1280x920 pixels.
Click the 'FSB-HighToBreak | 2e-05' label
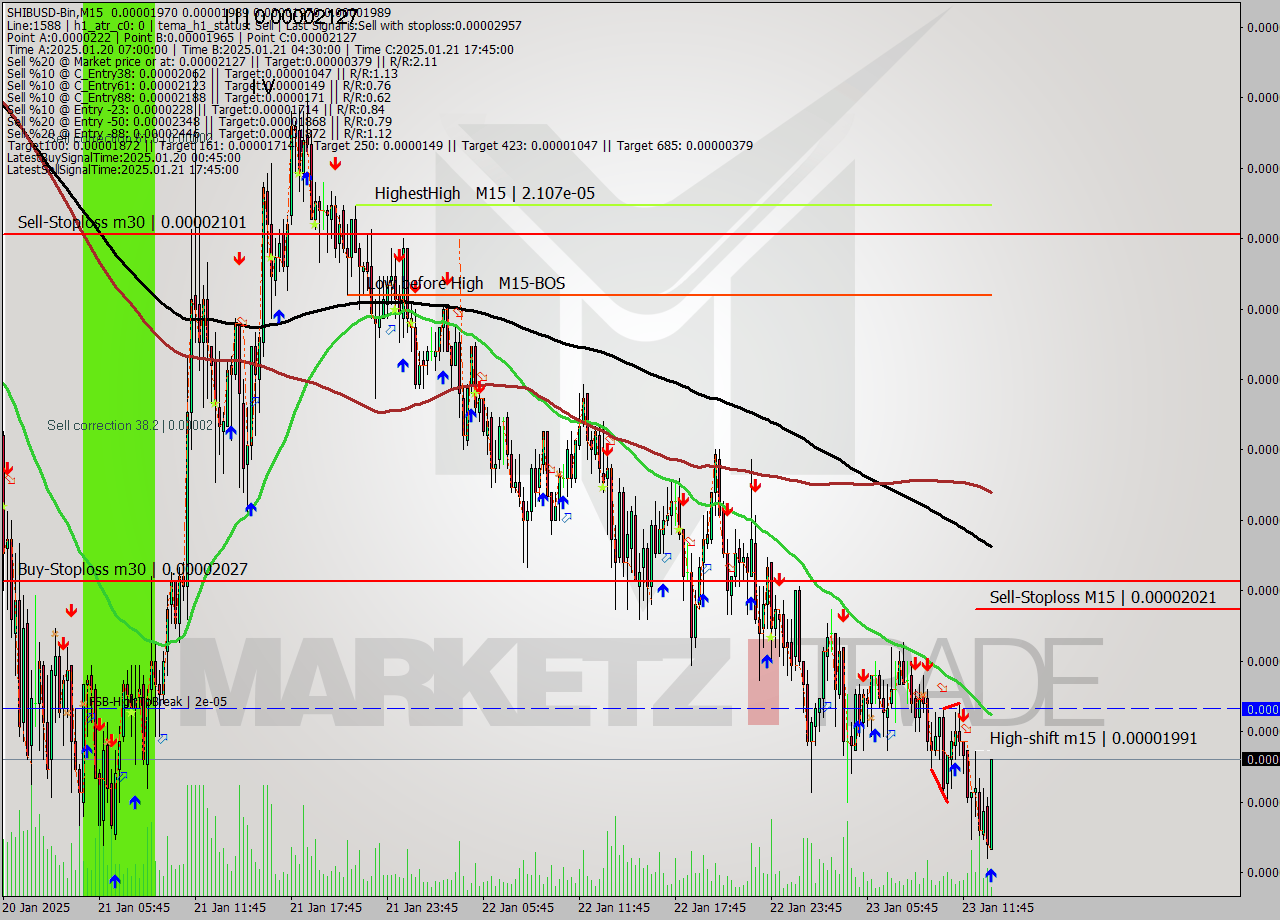pos(158,702)
